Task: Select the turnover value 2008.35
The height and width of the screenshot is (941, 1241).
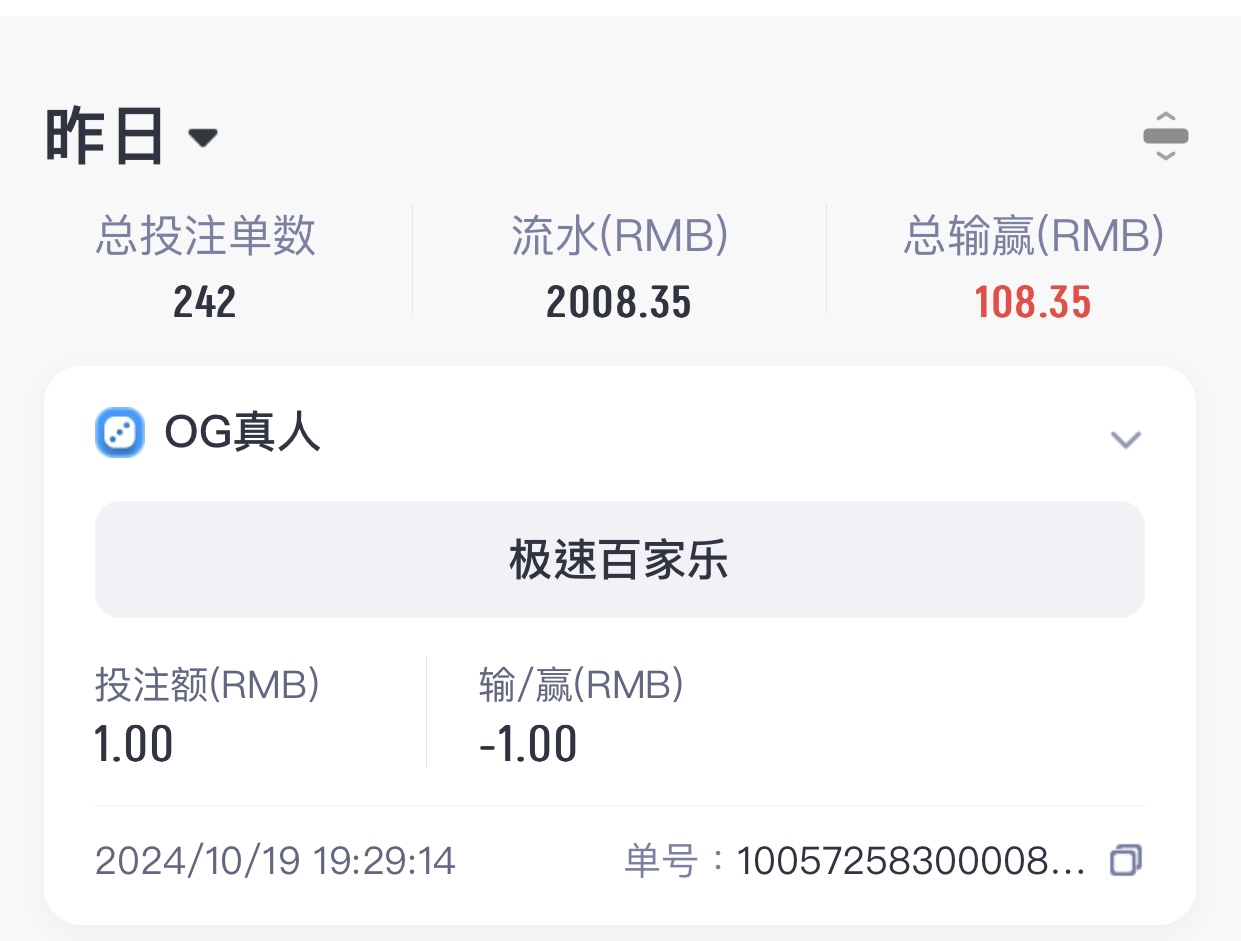Action: click(619, 301)
